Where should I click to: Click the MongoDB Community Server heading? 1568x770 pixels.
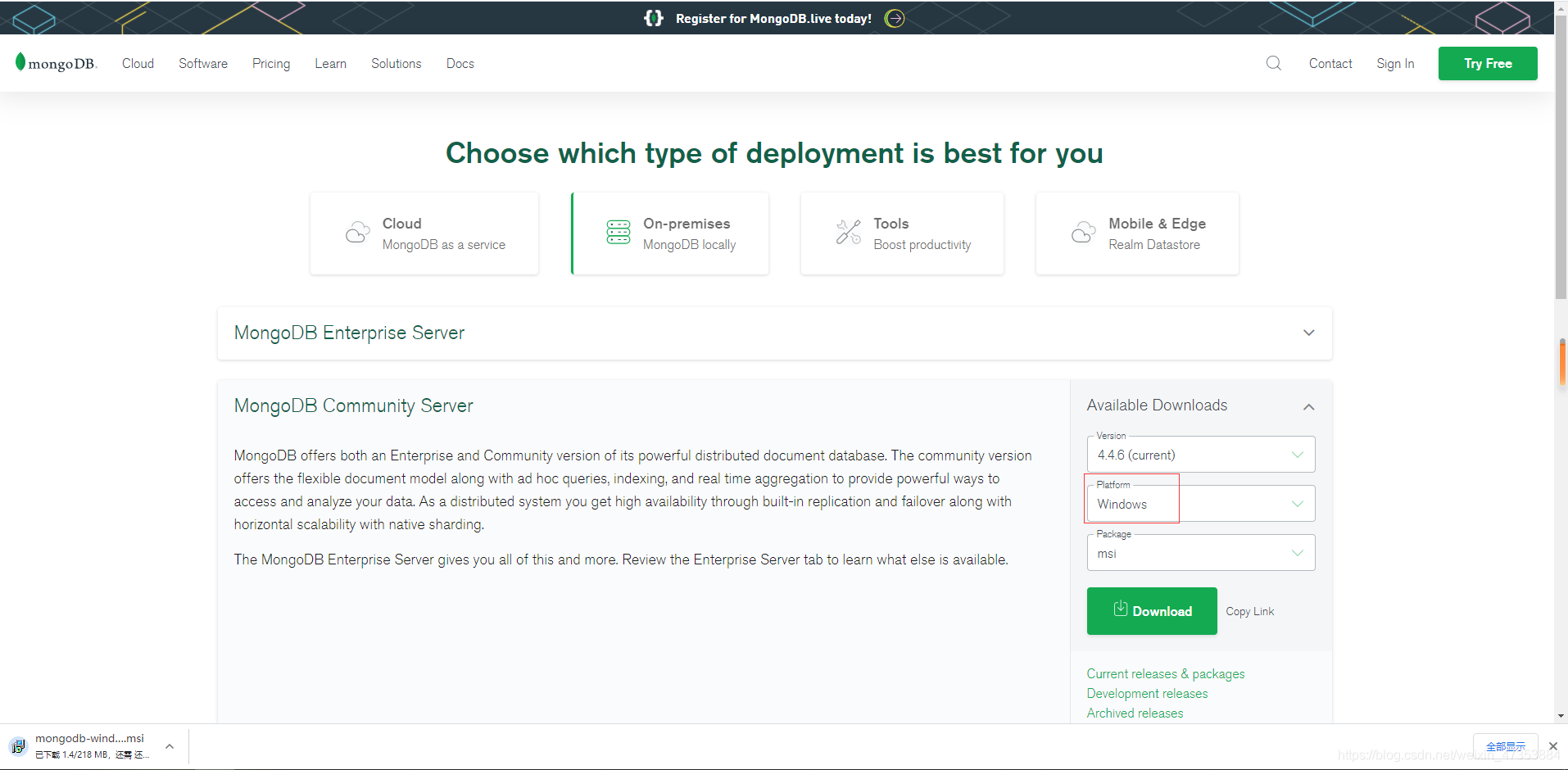353,405
